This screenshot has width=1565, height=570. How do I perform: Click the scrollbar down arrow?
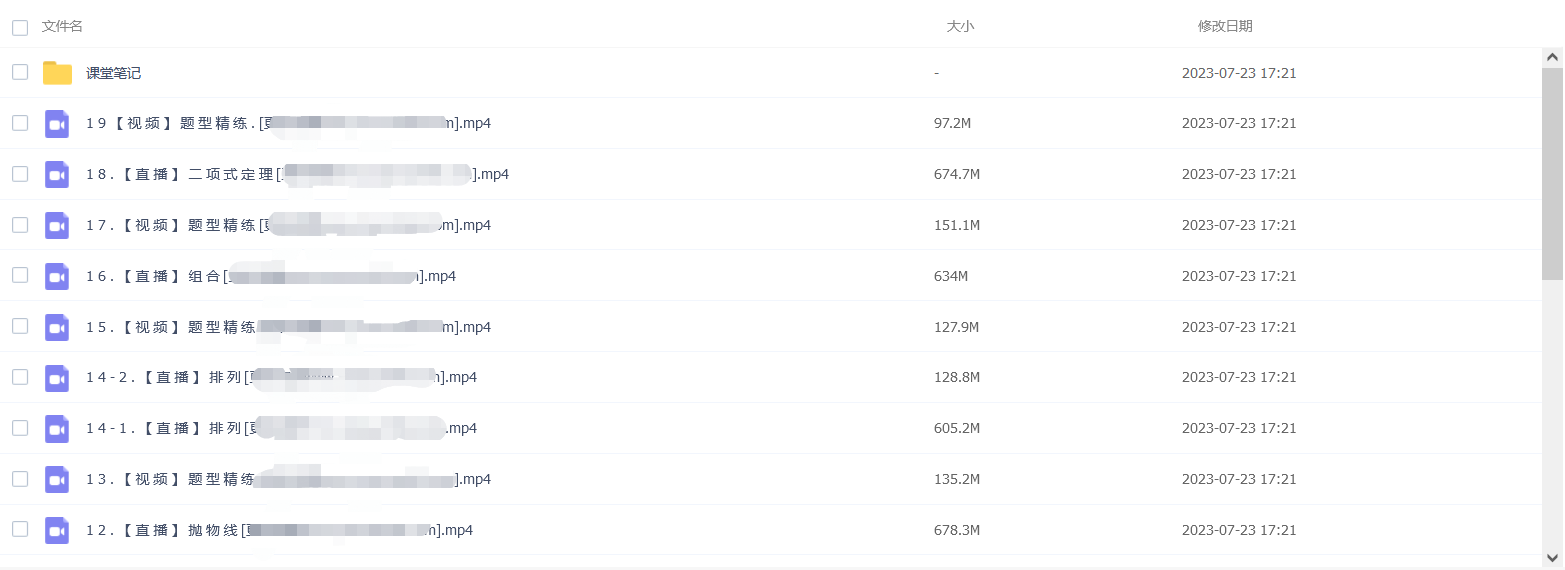[1553, 557]
